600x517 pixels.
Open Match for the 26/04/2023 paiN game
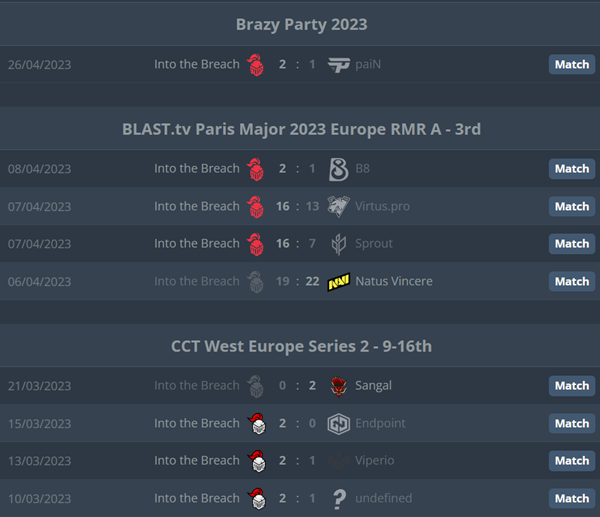pyautogui.click(x=572, y=64)
